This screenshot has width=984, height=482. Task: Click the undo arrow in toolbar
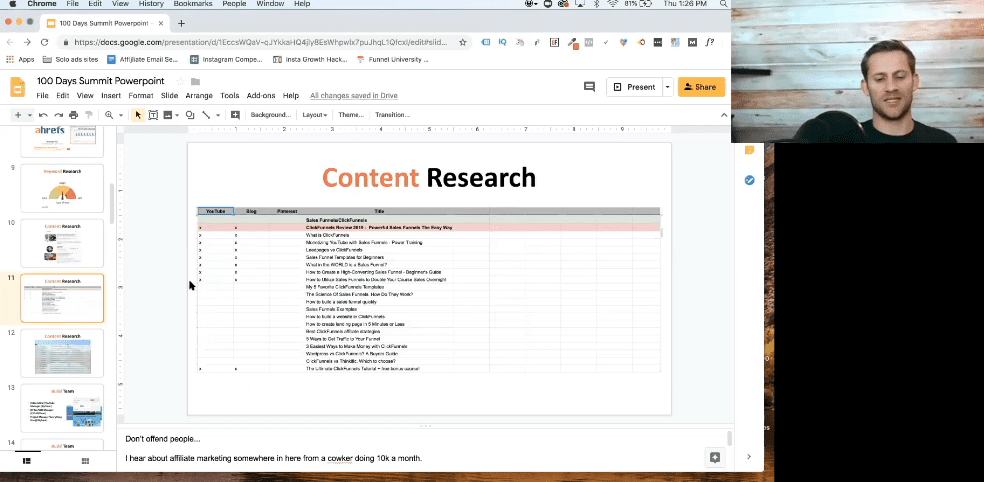click(x=43, y=115)
